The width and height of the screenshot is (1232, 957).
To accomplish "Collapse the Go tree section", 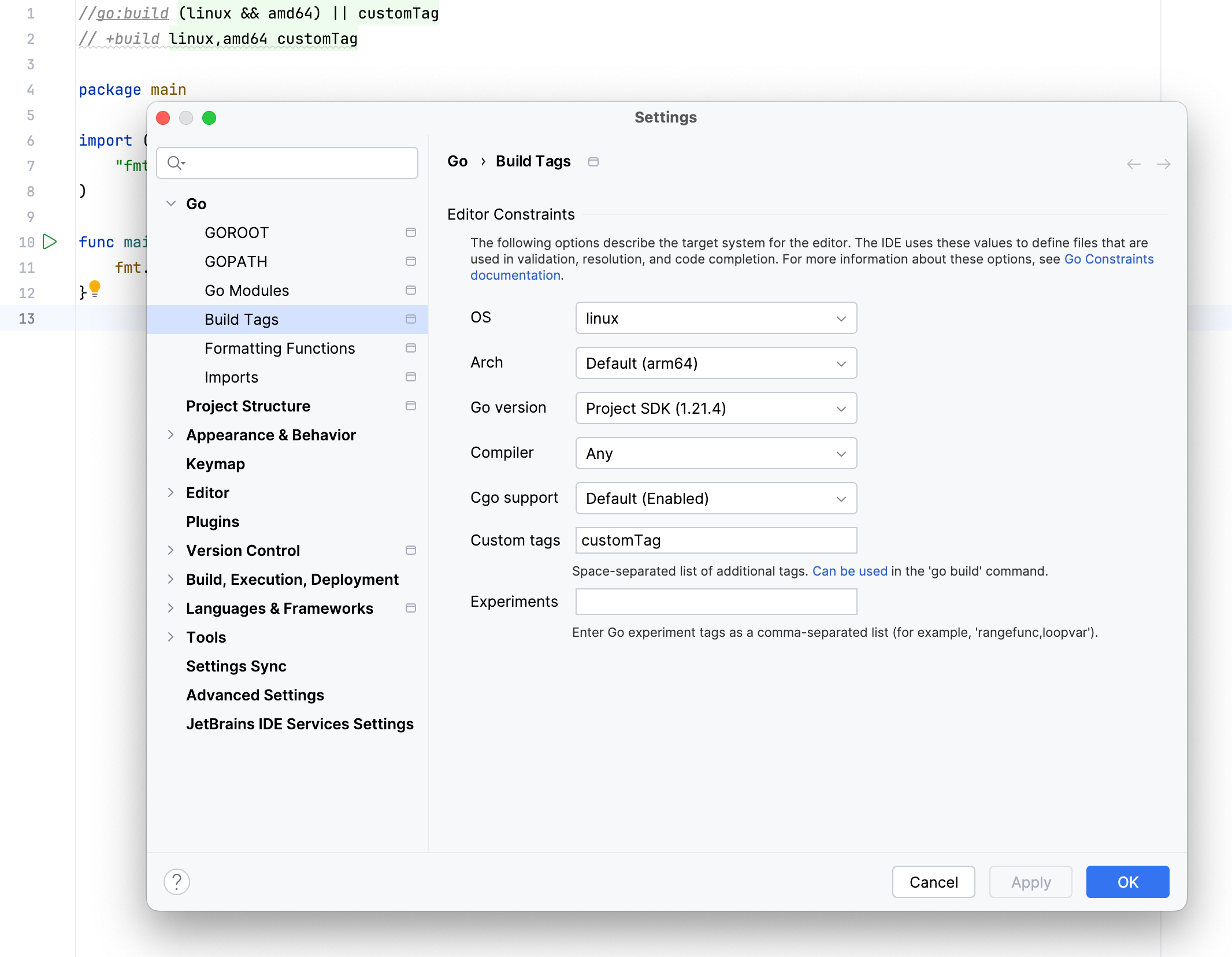I will pyautogui.click(x=171, y=203).
